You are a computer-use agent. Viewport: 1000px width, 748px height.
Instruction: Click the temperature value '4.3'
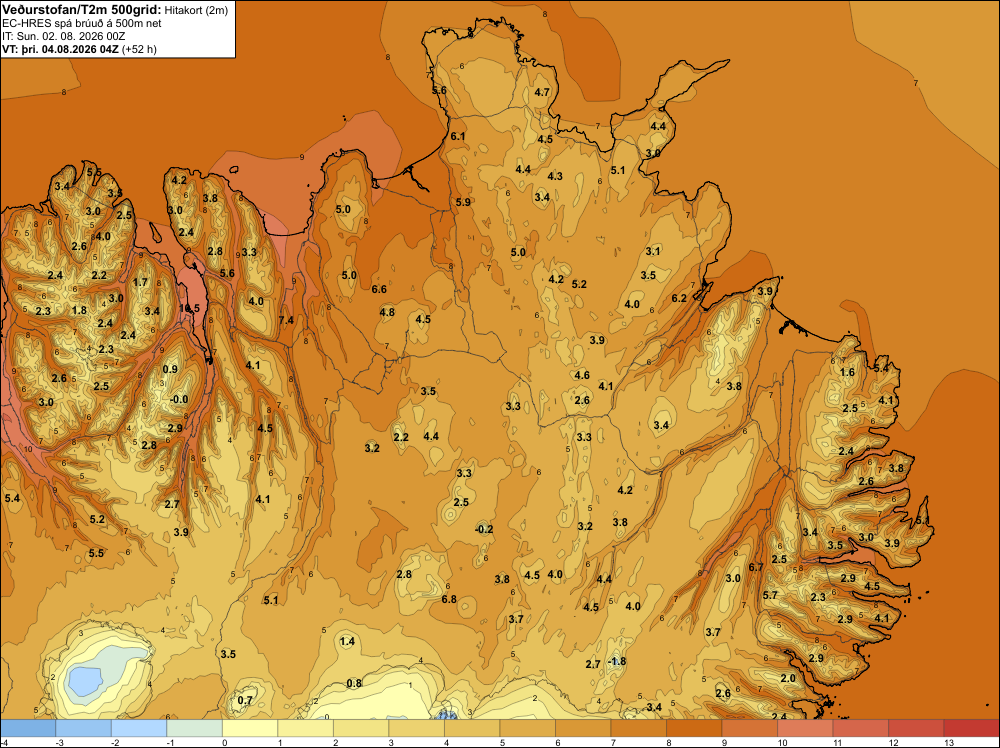pos(555,177)
